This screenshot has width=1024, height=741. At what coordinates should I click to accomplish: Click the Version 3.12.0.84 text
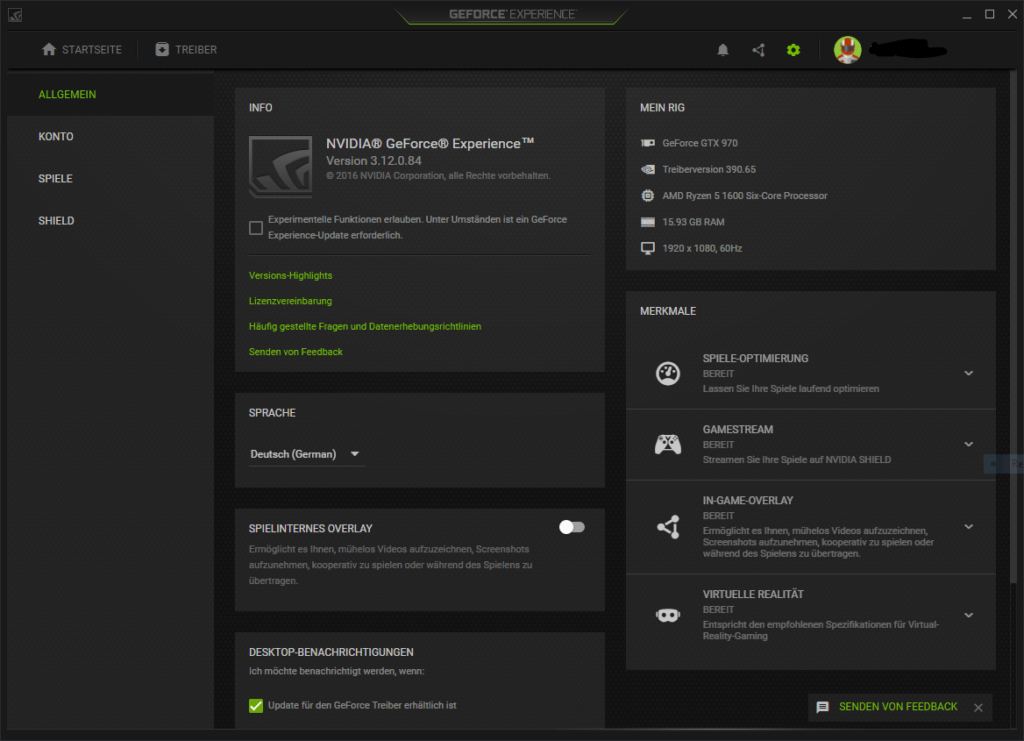[x=374, y=161]
